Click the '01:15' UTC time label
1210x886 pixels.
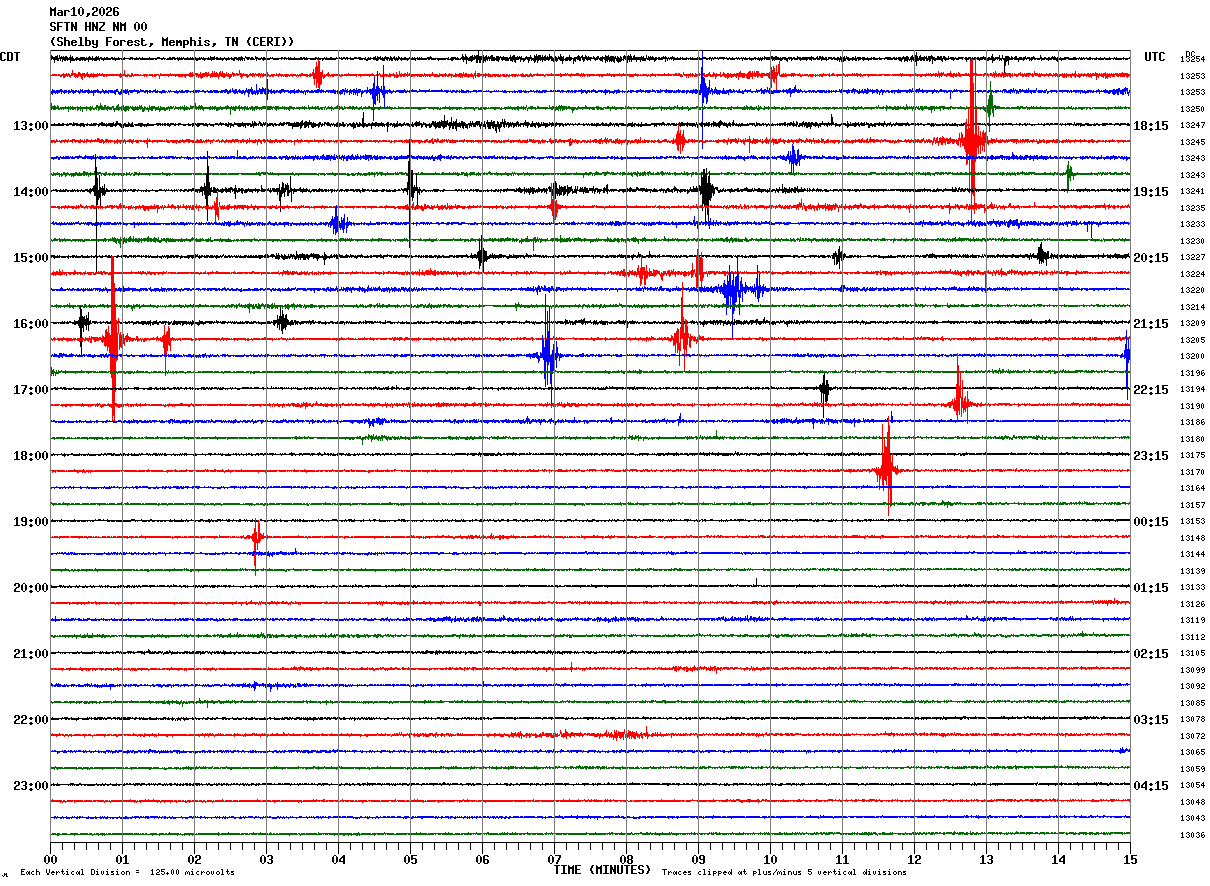pyautogui.click(x=1150, y=588)
